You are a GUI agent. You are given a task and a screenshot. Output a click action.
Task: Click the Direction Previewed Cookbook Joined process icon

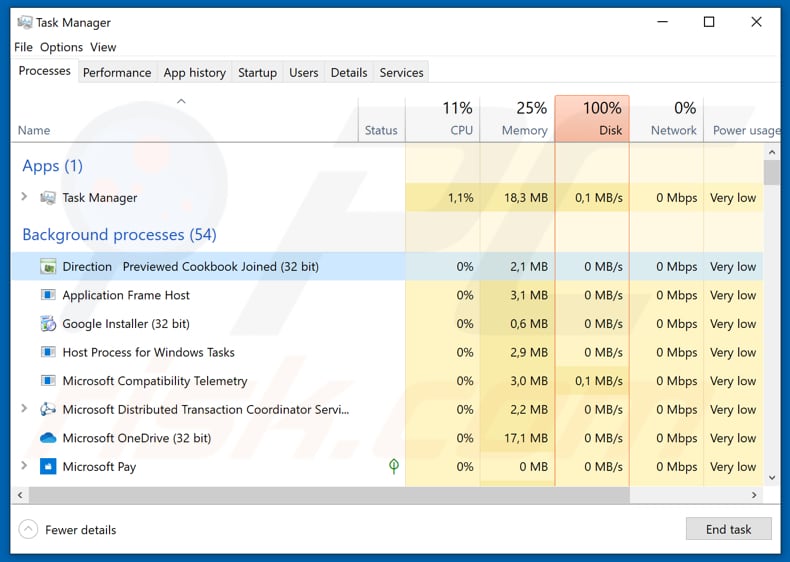(x=48, y=267)
